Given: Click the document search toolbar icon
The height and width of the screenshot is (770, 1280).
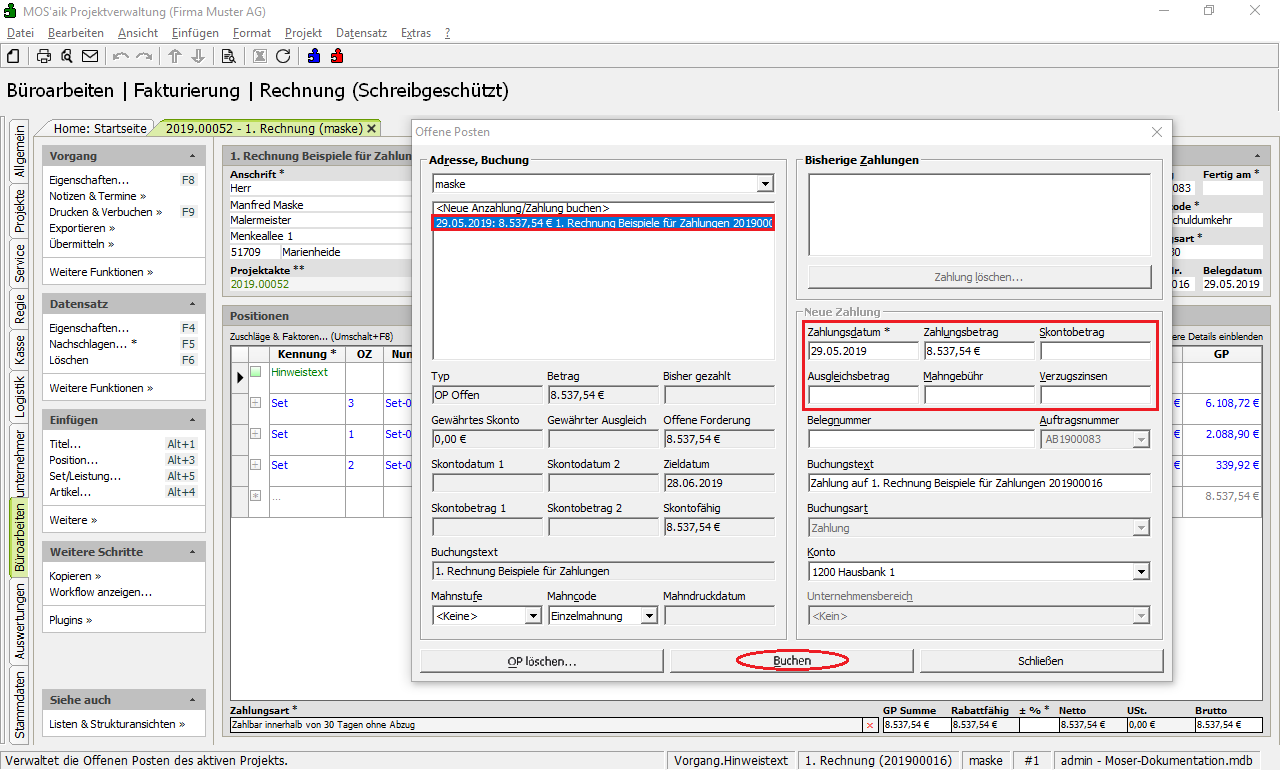Looking at the screenshot, I should pos(228,56).
